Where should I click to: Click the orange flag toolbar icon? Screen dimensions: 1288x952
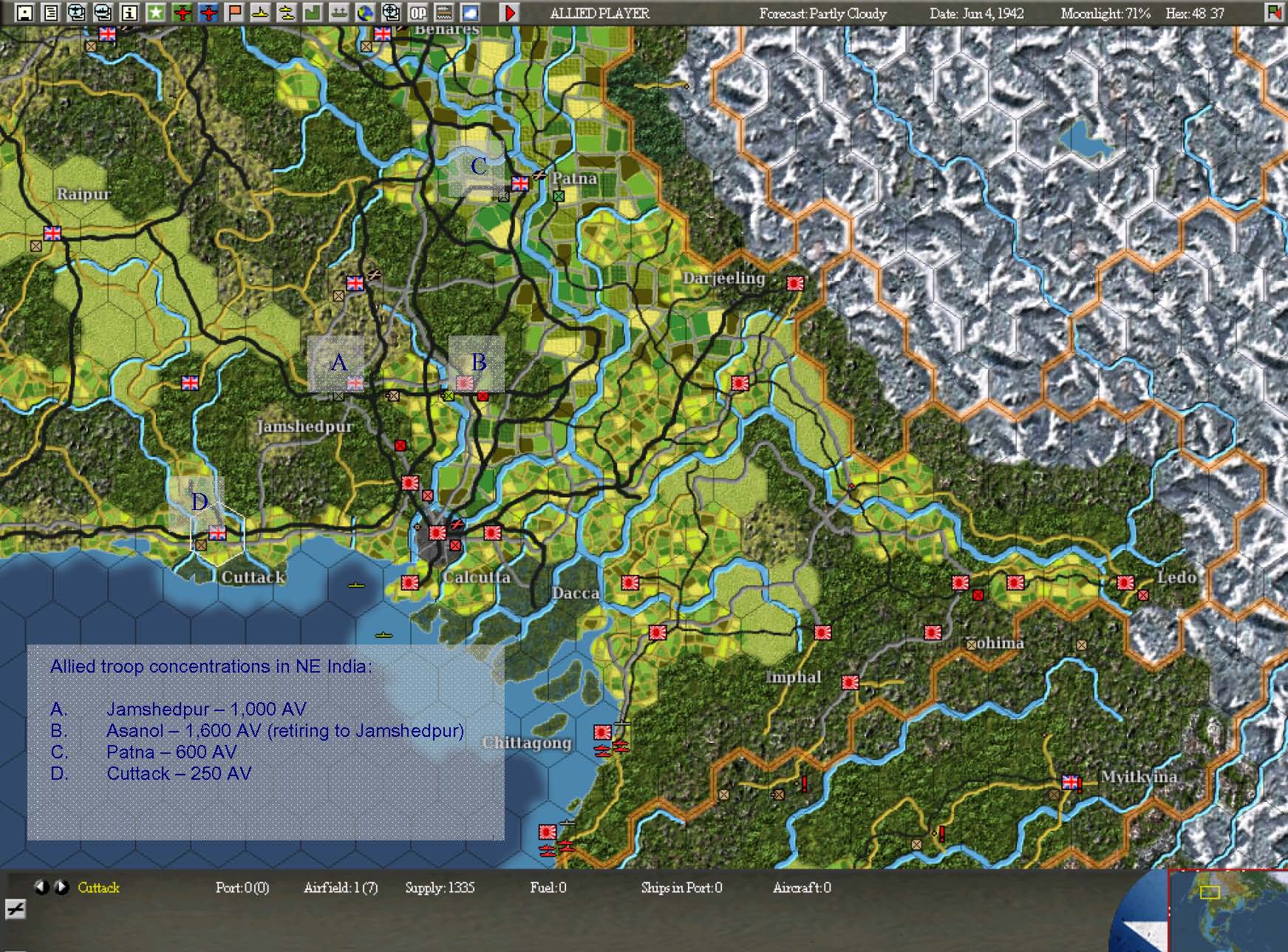234,13
